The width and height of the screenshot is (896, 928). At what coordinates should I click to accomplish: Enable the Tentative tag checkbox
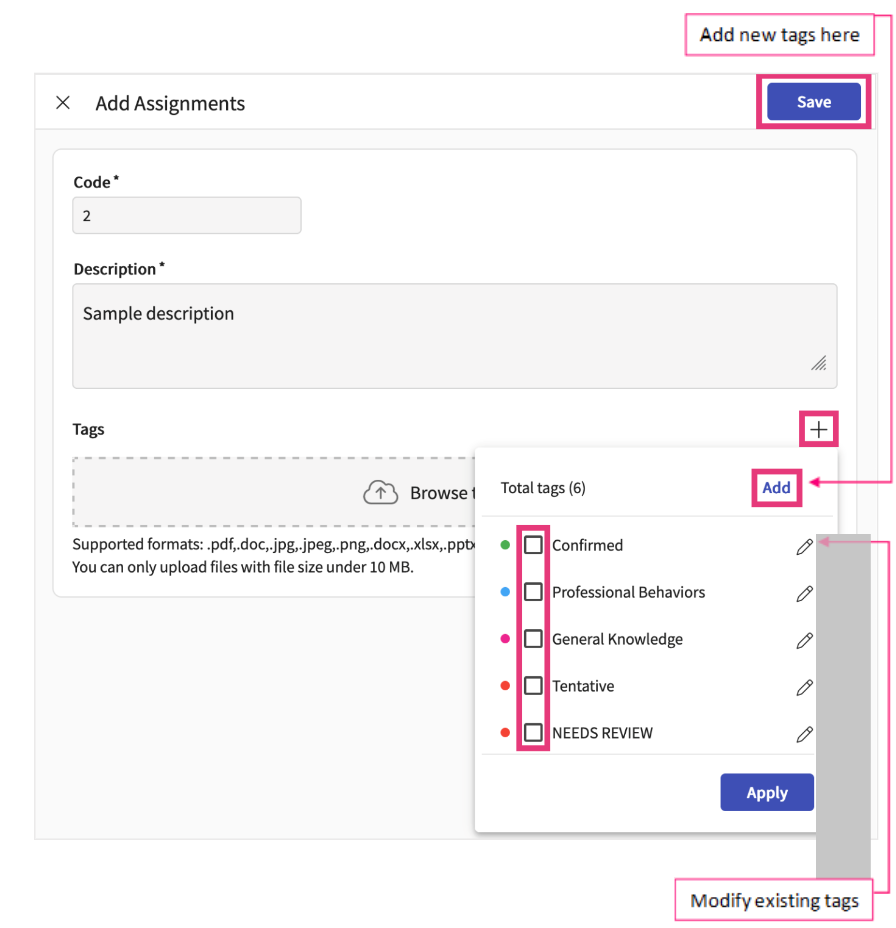[x=534, y=686]
